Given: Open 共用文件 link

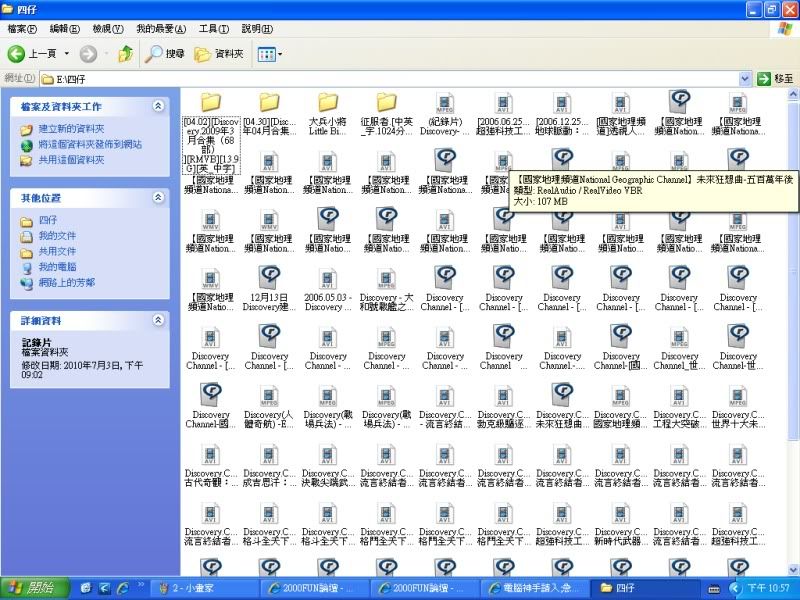Looking at the screenshot, I should pyautogui.click(x=57, y=251).
